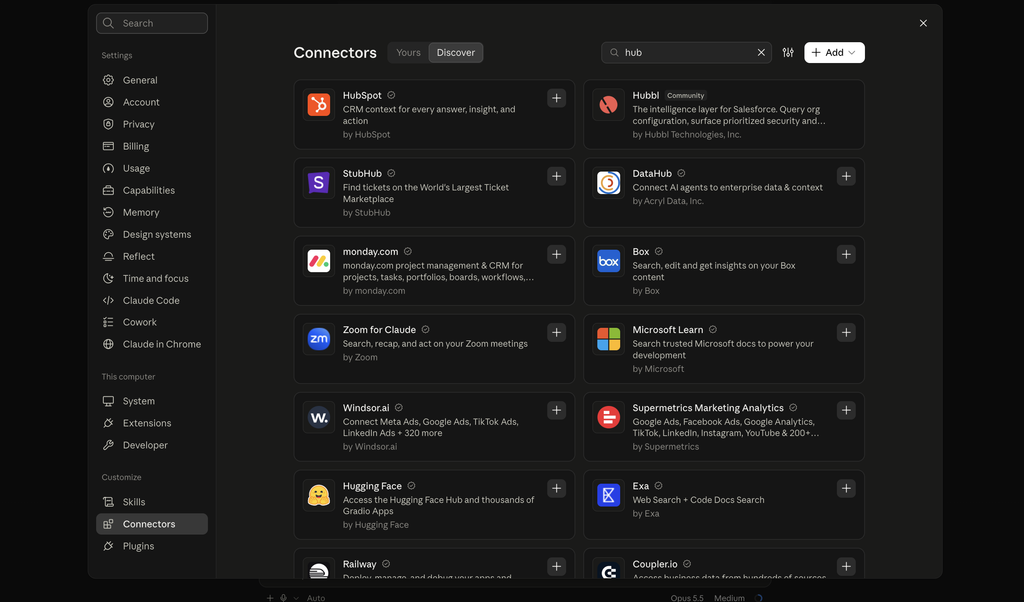This screenshot has height=602, width=1024.
Task: Add the Exa connector with its plus button
Action: 846,488
